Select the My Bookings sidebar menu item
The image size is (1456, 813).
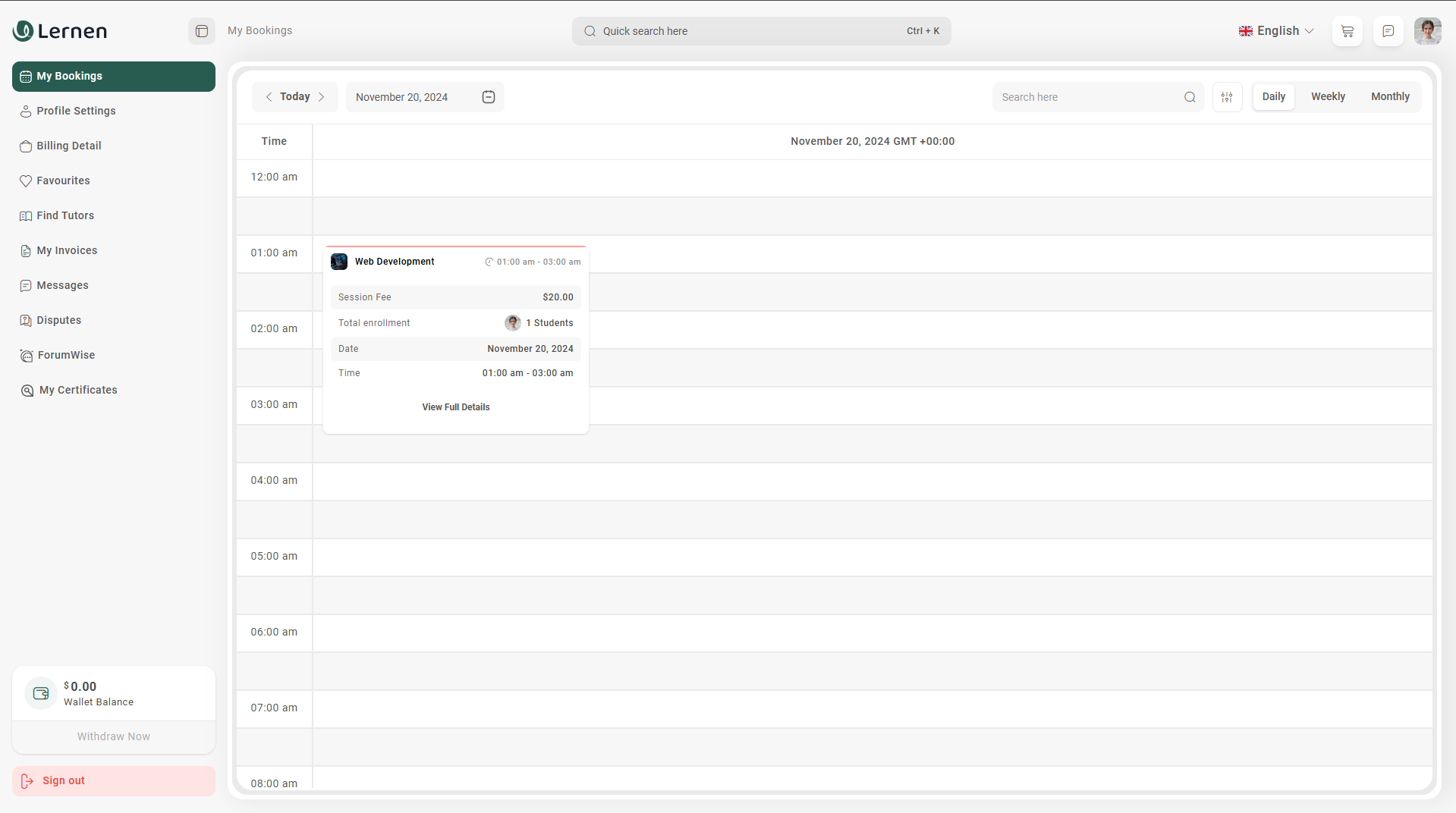(x=69, y=76)
